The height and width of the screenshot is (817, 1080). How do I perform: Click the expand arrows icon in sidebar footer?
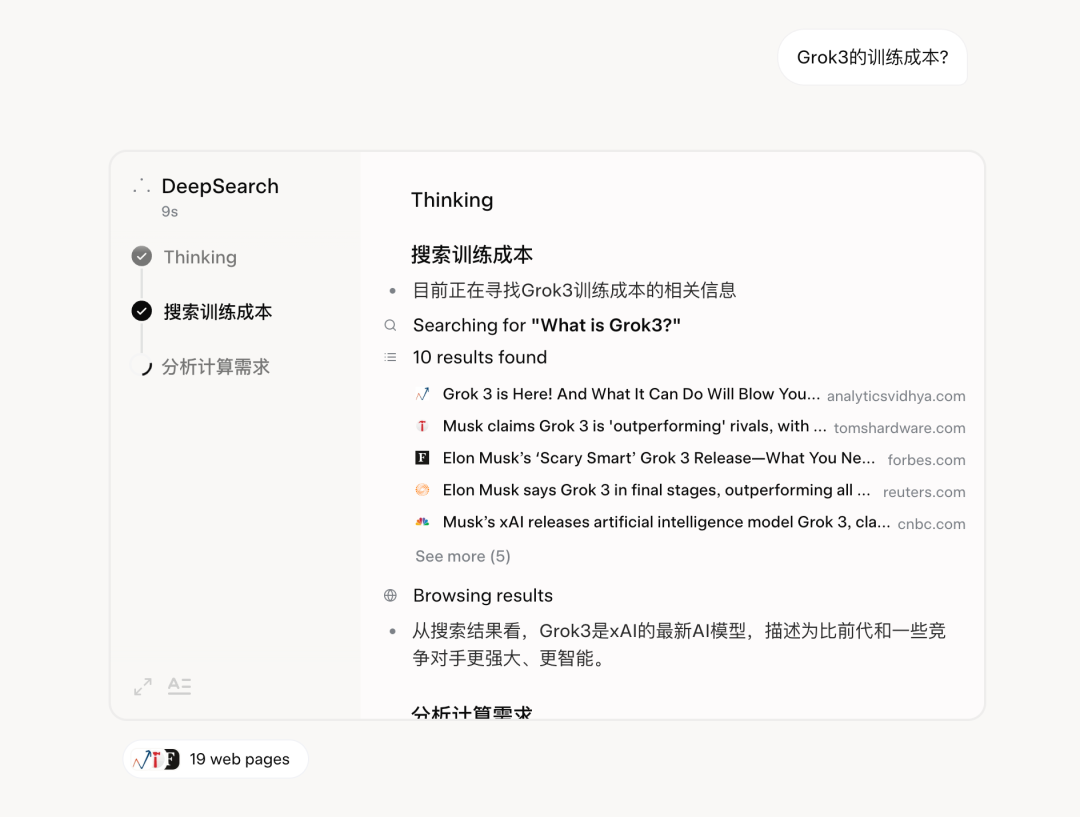(142, 687)
